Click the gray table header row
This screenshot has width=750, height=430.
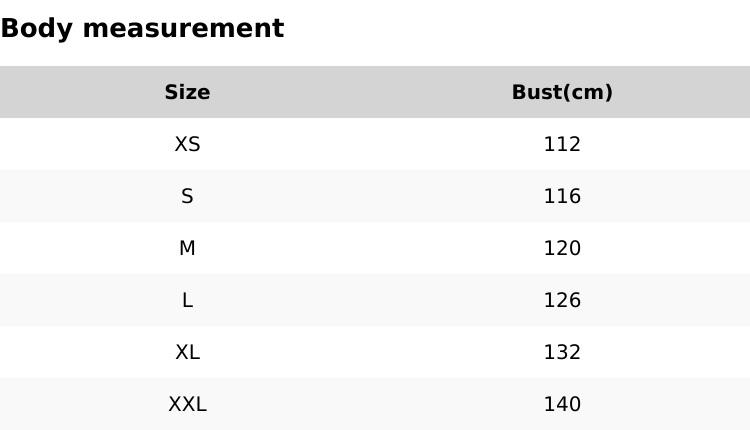[375, 92]
